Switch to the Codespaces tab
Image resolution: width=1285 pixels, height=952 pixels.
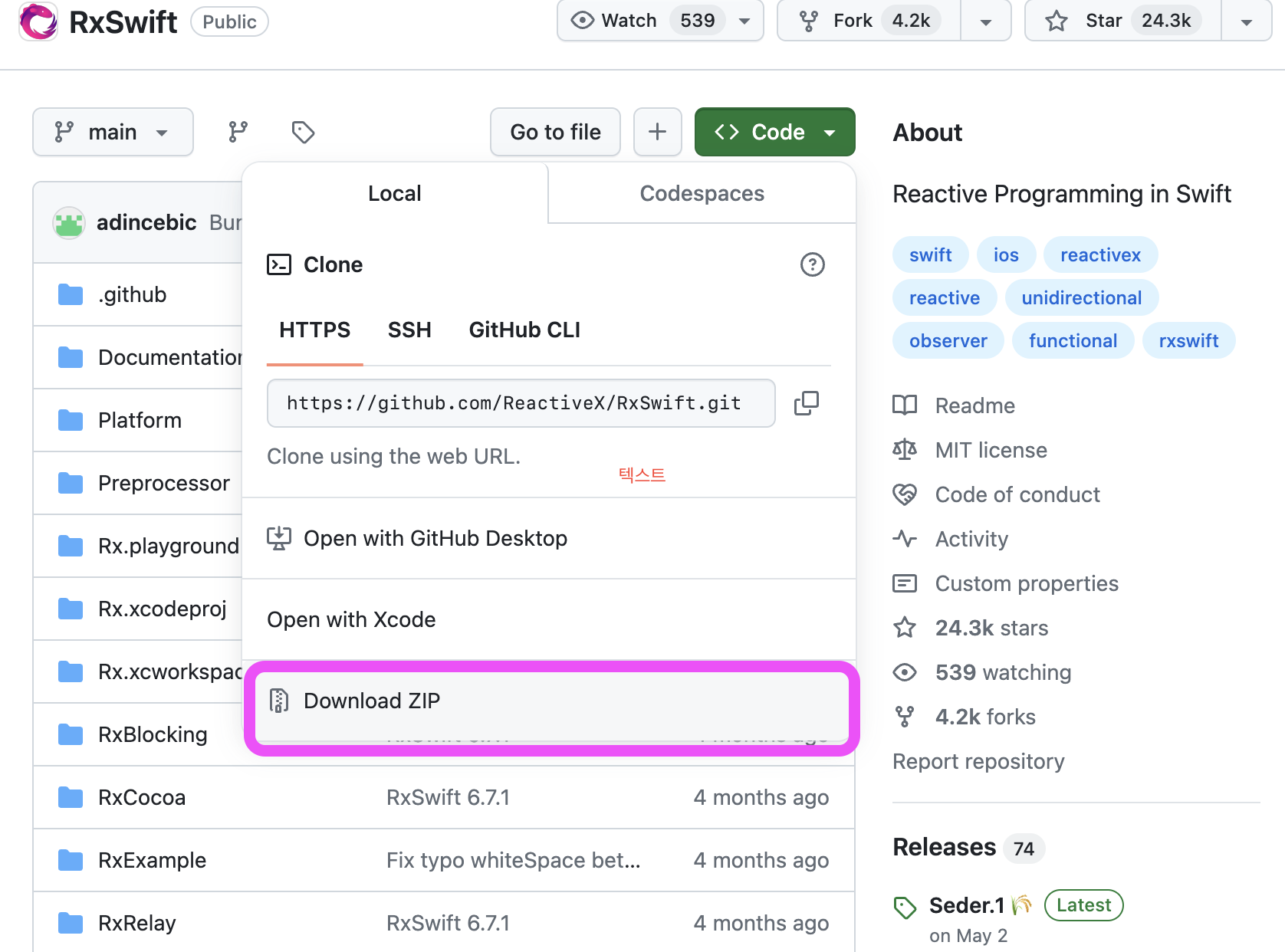click(702, 193)
